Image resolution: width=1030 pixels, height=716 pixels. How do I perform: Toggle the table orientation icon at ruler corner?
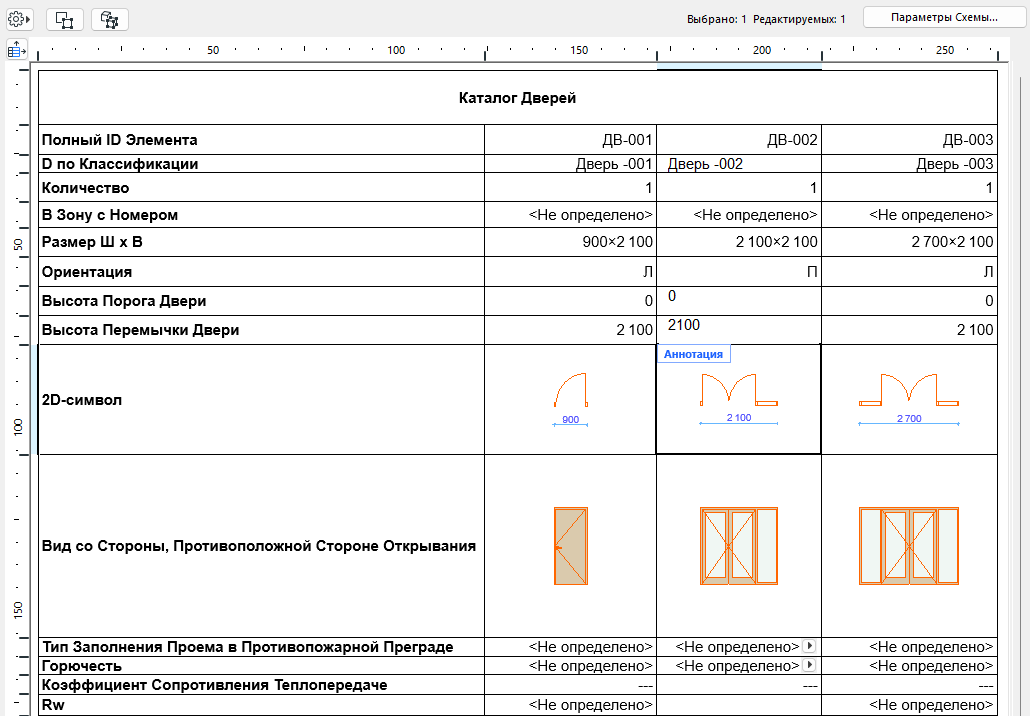click(x=15, y=49)
